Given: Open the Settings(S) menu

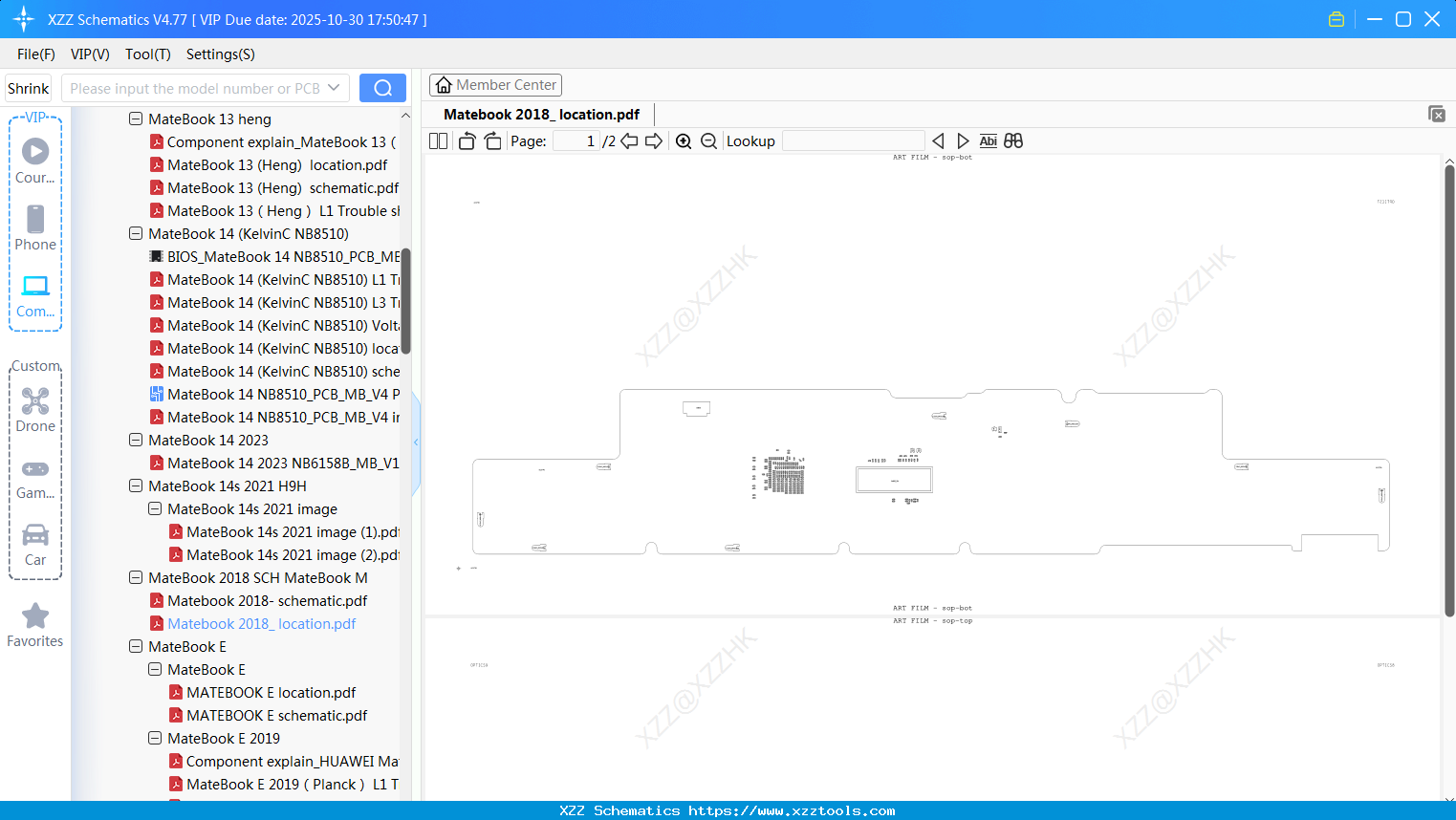Looking at the screenshot, I should click(x=221, y=54).
